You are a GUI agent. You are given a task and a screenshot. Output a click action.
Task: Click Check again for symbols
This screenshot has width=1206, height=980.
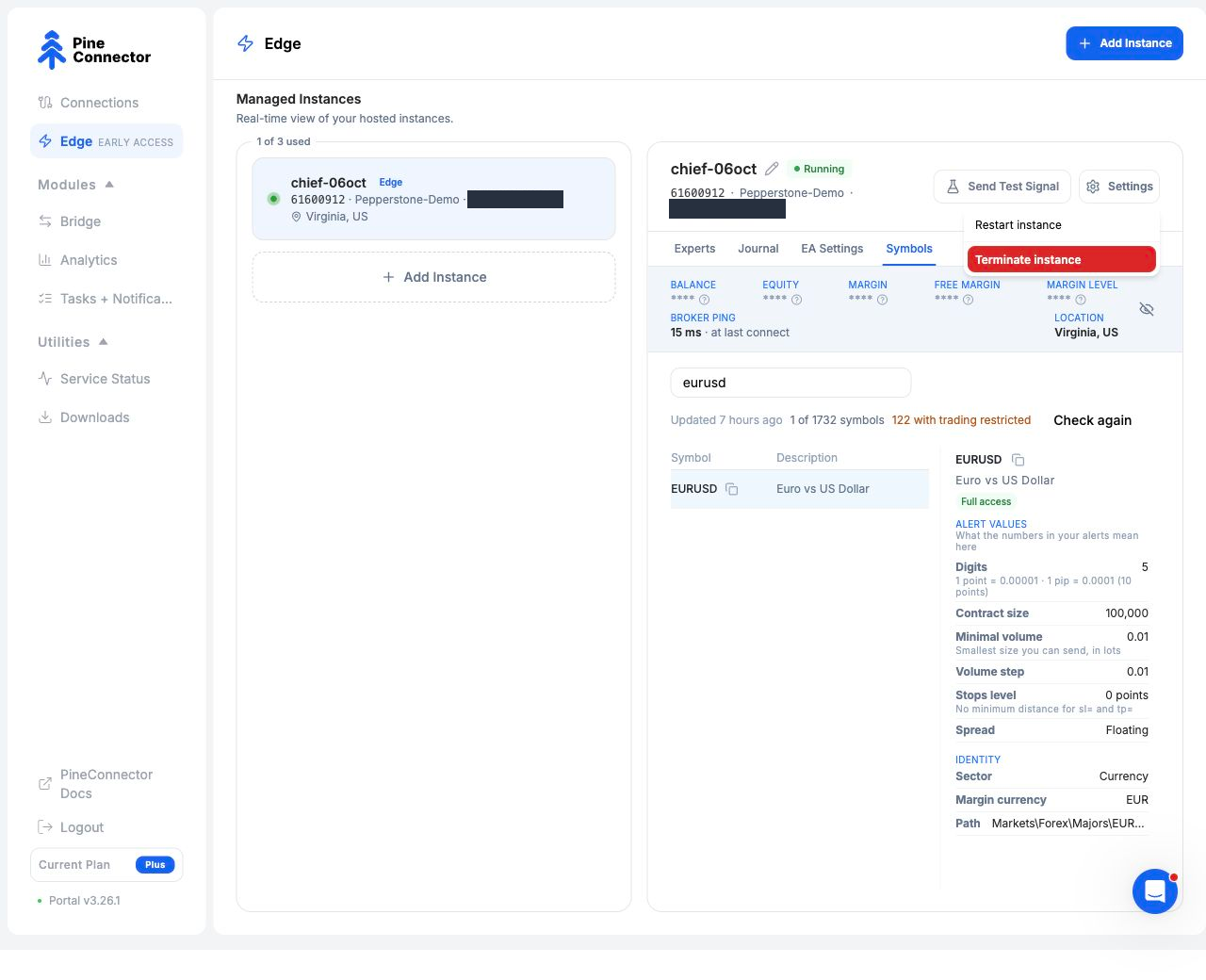tap(1093, 420)
